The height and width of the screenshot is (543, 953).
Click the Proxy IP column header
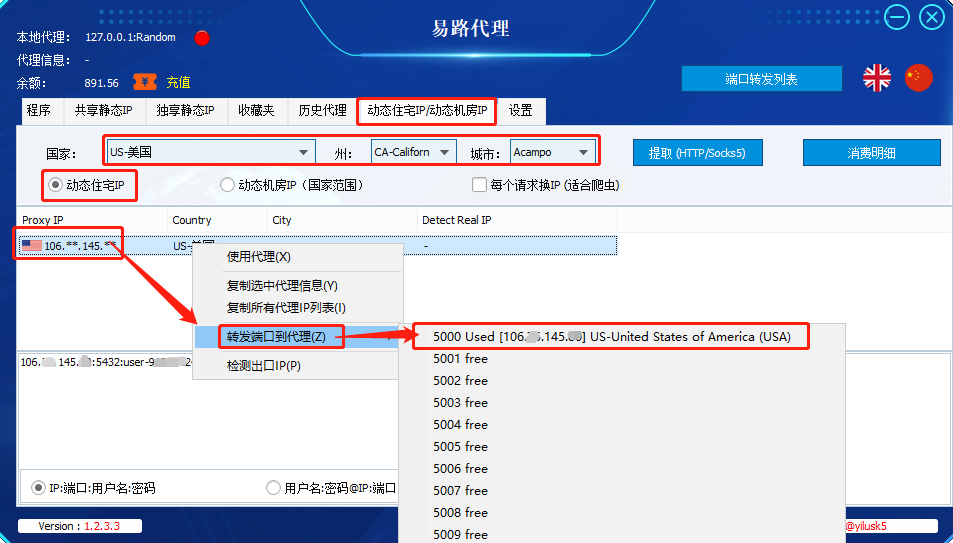click(92, 220)
